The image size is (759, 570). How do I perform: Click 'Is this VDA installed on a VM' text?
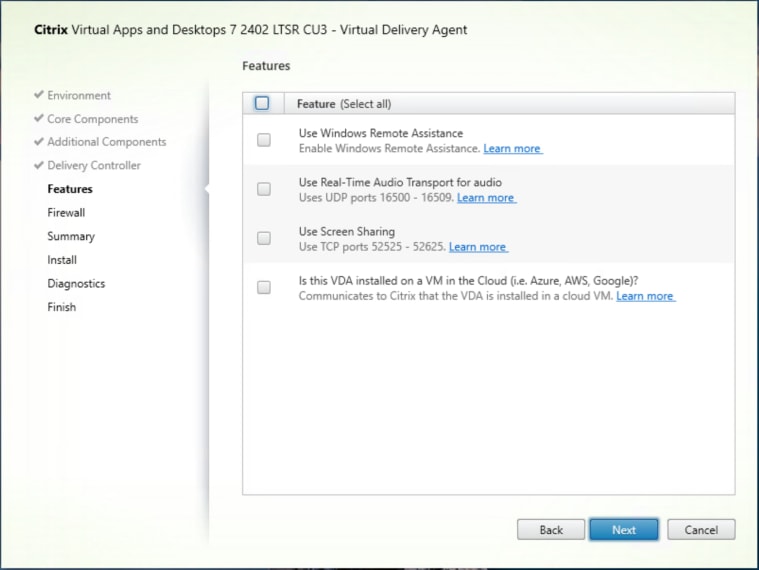[x=468, y=281]
